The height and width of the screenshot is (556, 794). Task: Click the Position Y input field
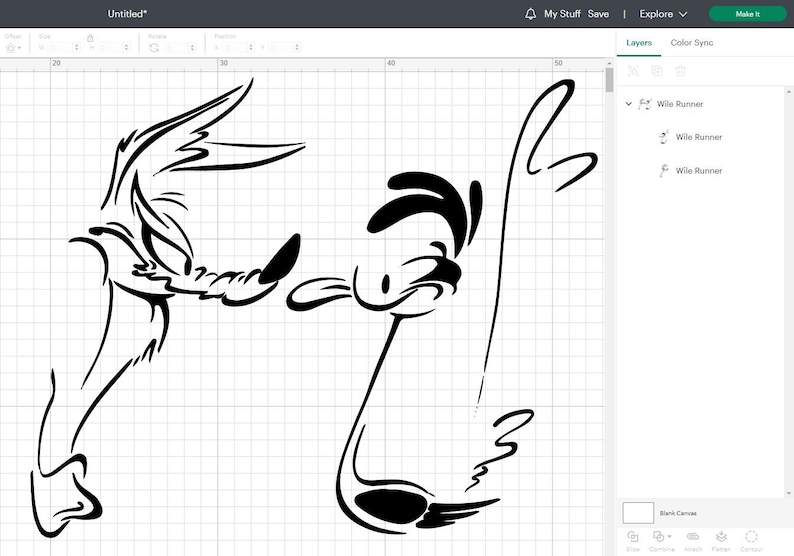point(281,48)
